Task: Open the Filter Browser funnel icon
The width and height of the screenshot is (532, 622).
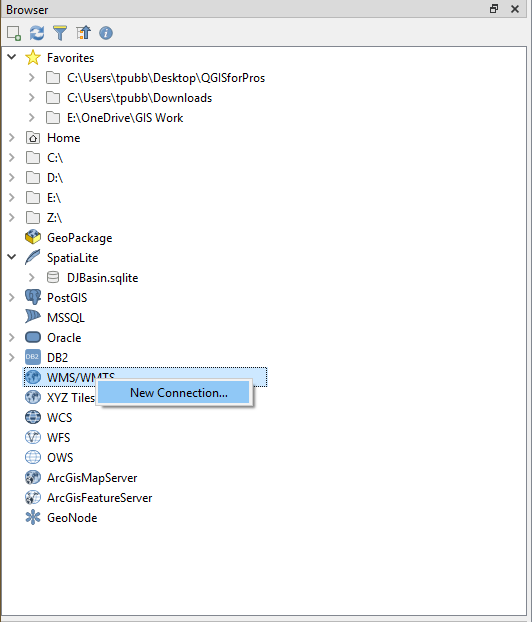Action: click(60, 33)
